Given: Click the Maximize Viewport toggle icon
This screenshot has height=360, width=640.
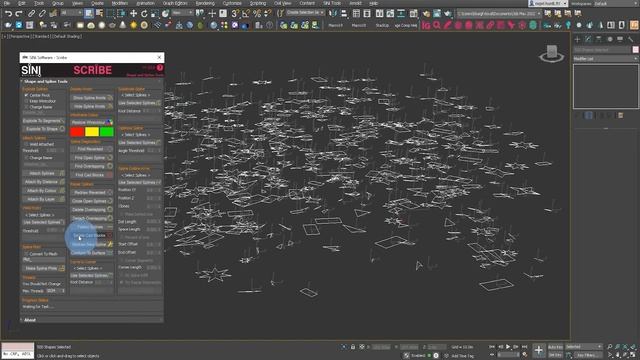Looking at the screenshot, I should (633, 355).
